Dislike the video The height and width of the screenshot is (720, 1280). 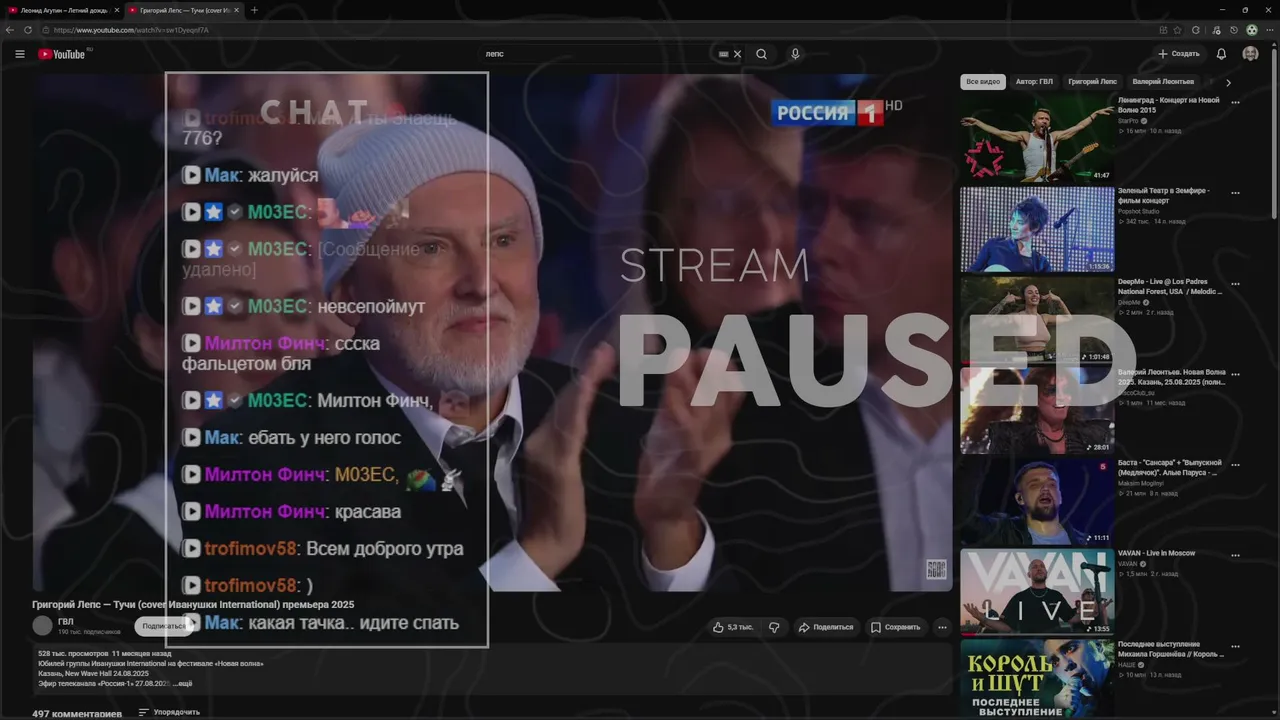click(x=774, y=627)
